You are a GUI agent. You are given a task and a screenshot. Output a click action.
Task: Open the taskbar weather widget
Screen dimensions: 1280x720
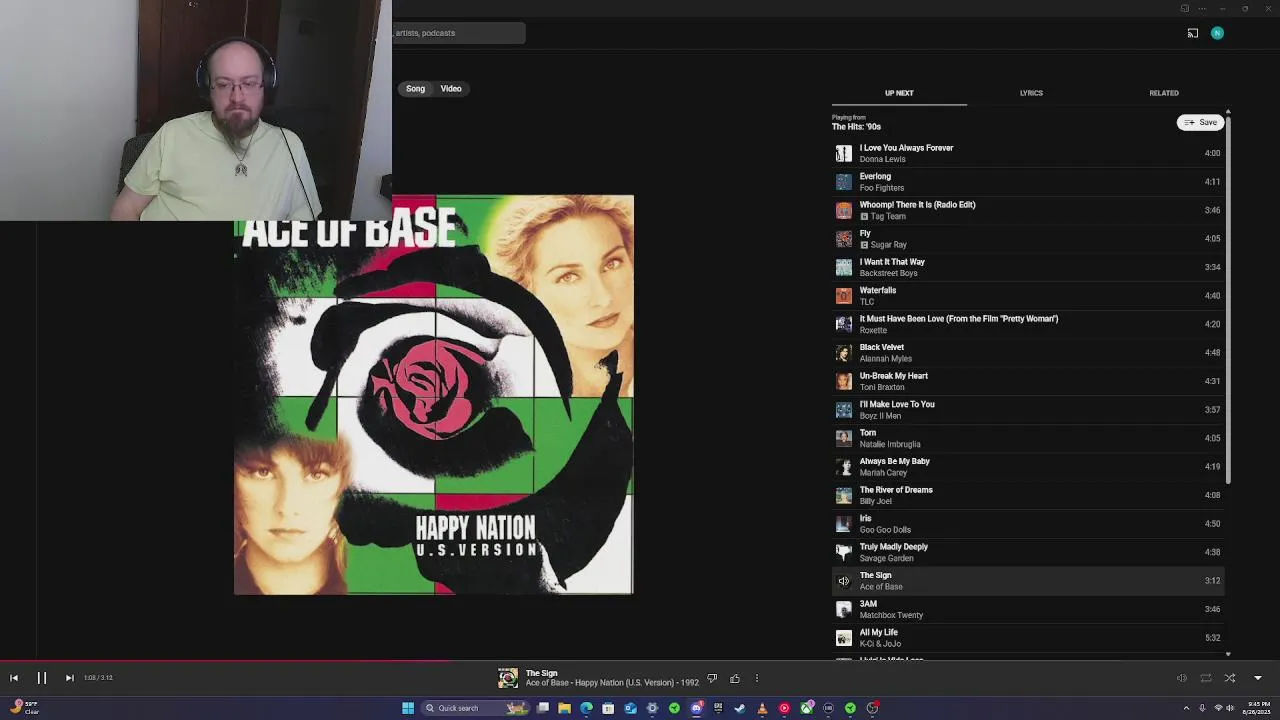point(24,708)
